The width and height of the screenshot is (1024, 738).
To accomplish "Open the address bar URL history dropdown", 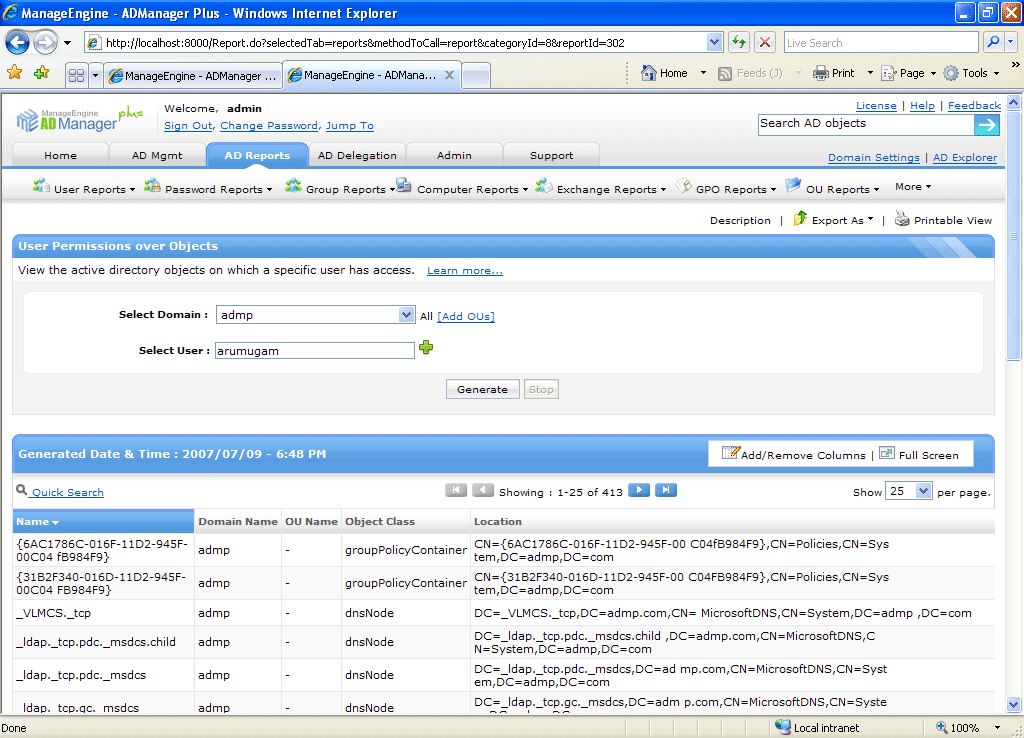I will [714, 42].
